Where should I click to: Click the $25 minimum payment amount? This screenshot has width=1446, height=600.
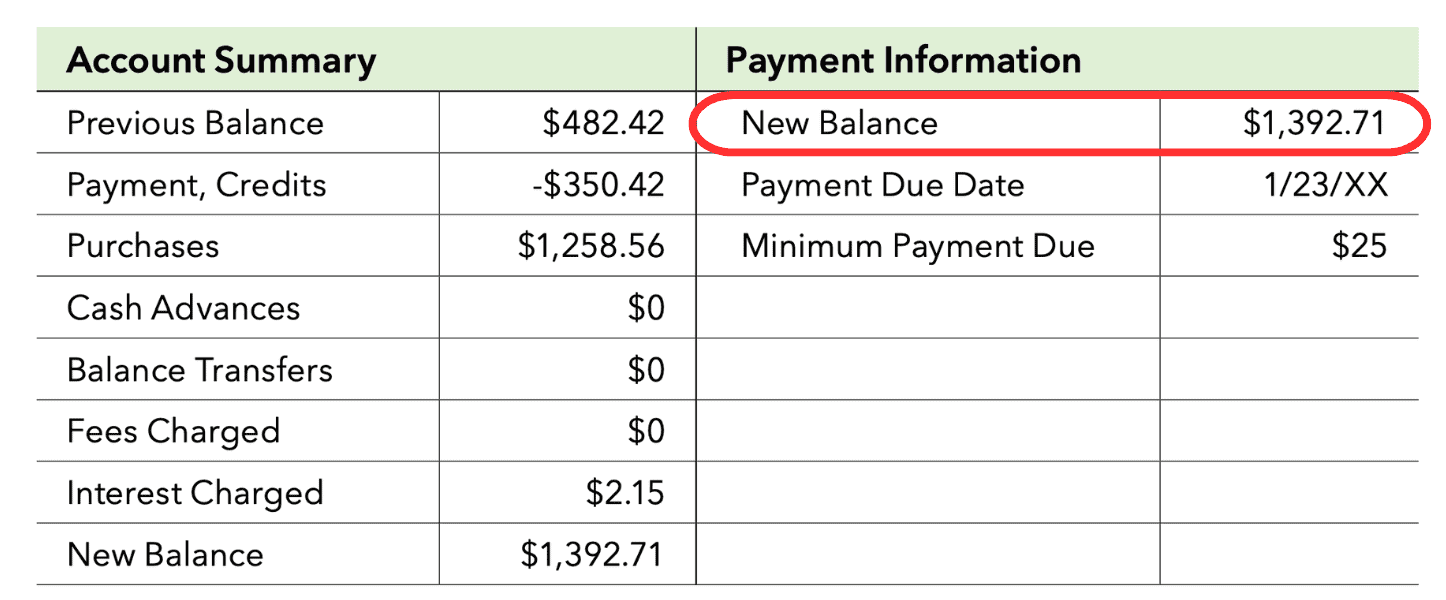pos(1359,246)
